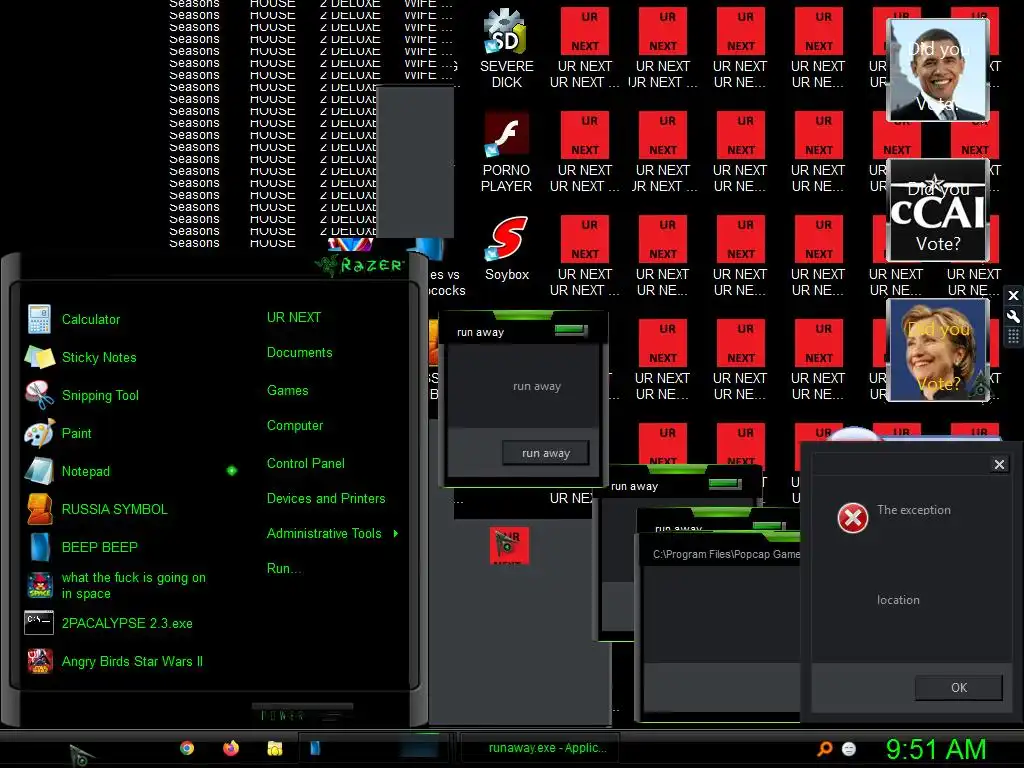
Task: Click the C:\Program Files\Popcap Game window title
Action: (726, 554)
